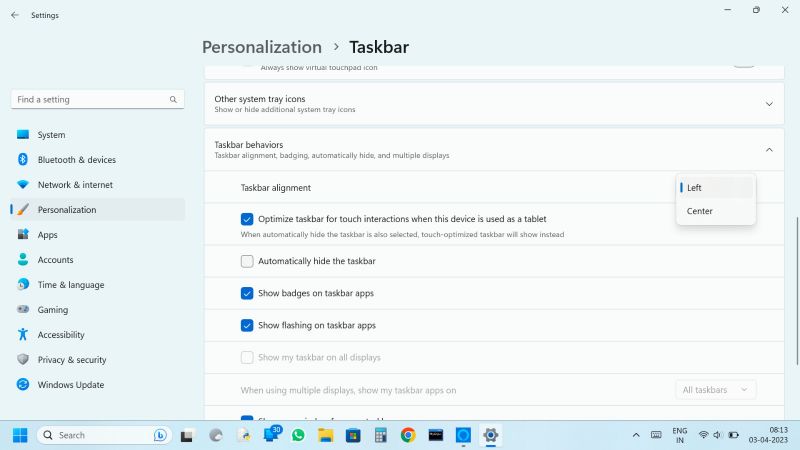Click Personalization in the breadcrumb

(x=262, y=47)
